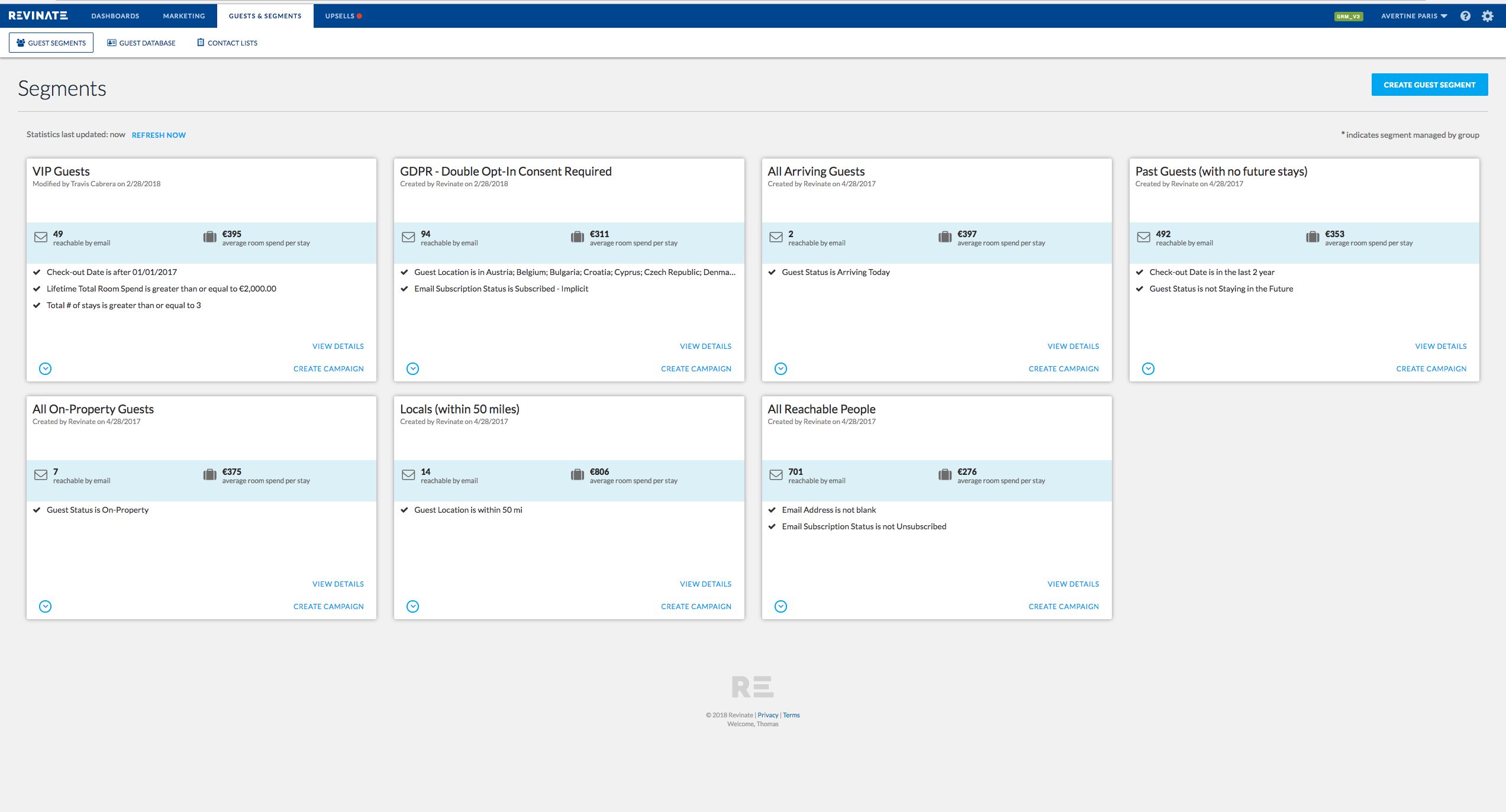The width and height of the screenshot is (1506, 812).
Task: Click suitcase icon on Past Guests card
Action: tap(1312, 237)
